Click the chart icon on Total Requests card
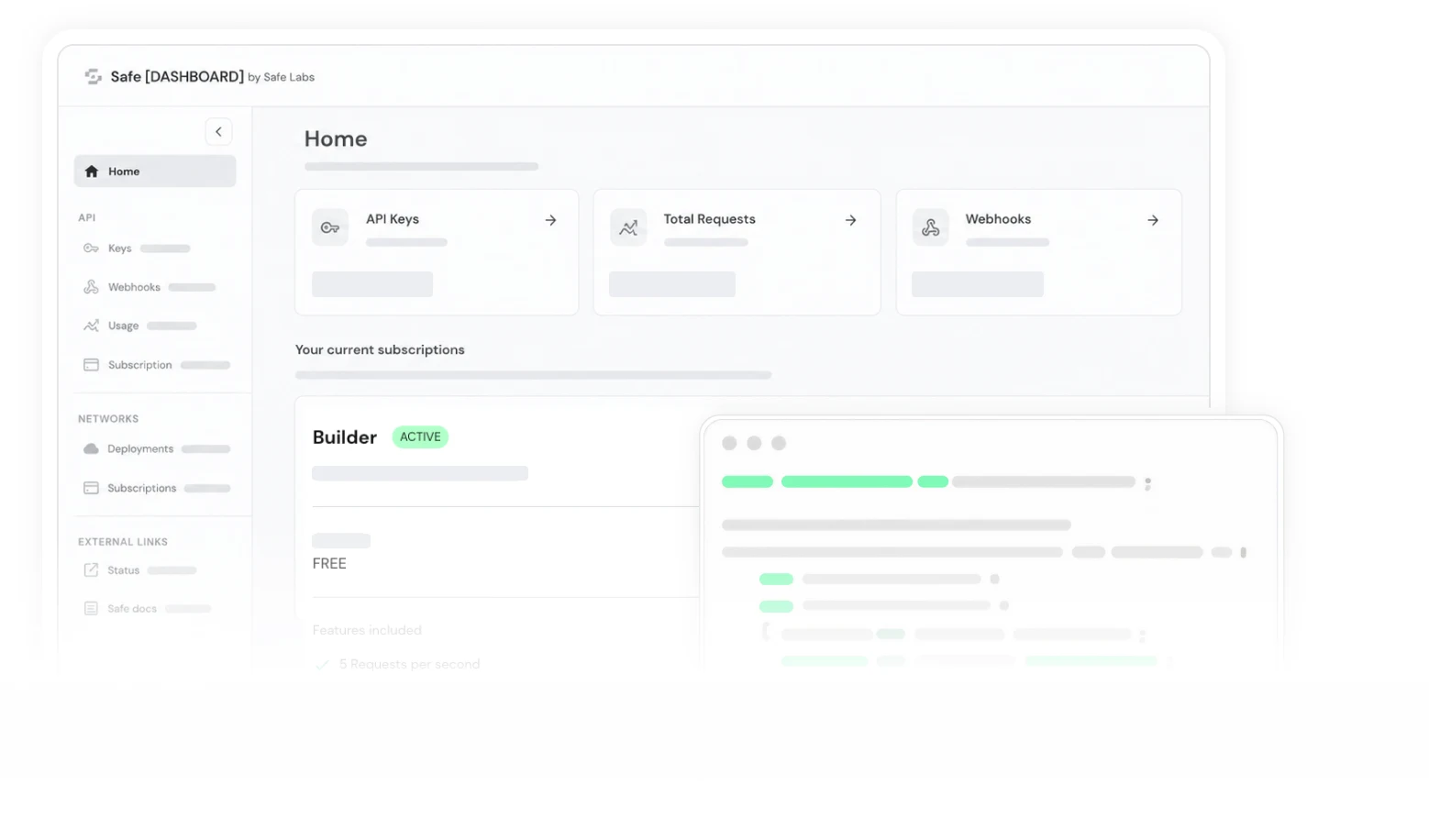 click(628, 227)
